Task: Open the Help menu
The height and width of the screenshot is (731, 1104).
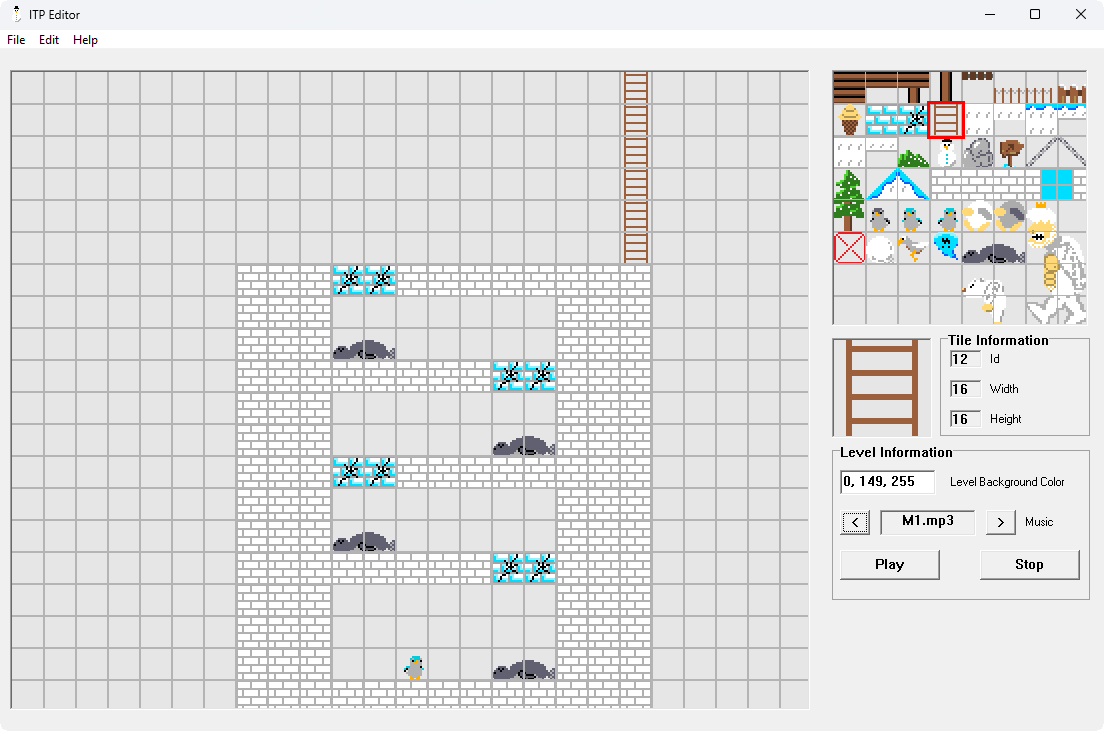Action: point(85,40)
